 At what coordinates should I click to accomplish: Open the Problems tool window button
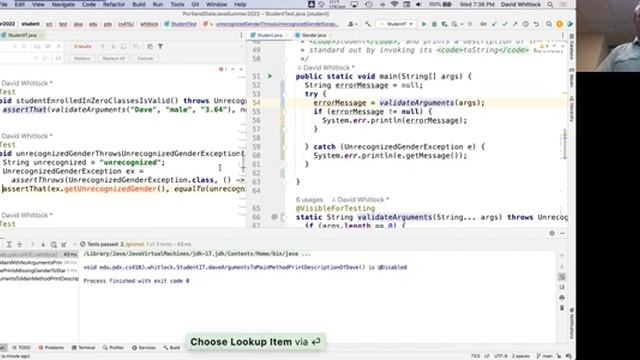click(51, 347)
